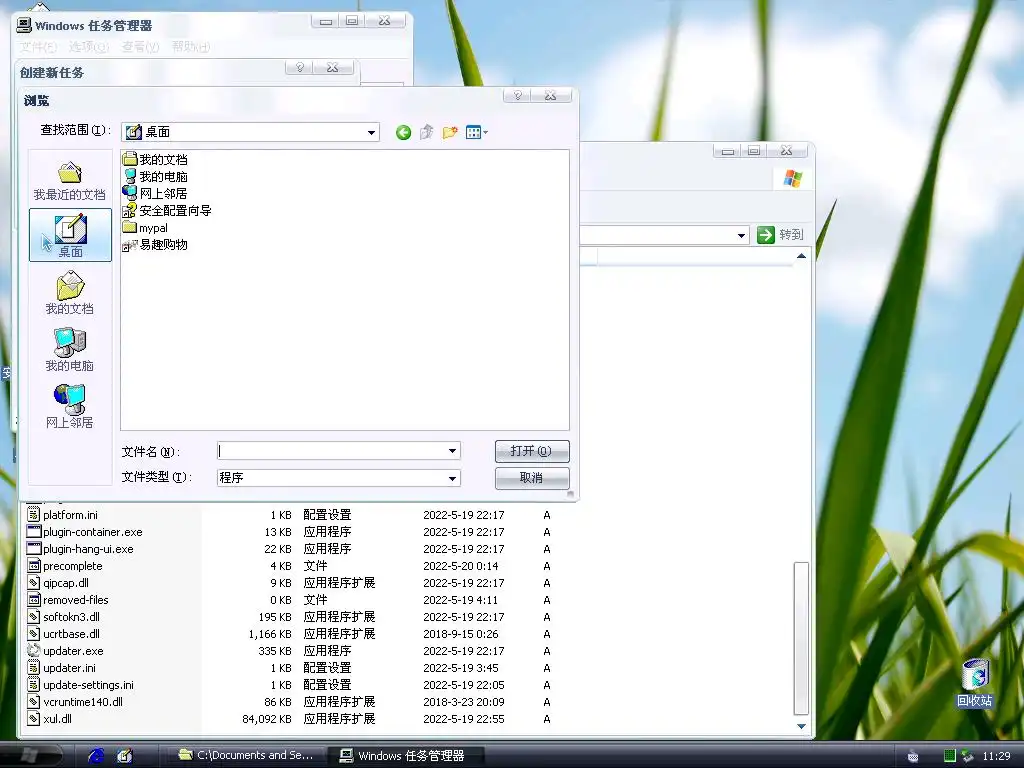Click the network connection tray icon

pyautogui.click(x=967, y=756)
